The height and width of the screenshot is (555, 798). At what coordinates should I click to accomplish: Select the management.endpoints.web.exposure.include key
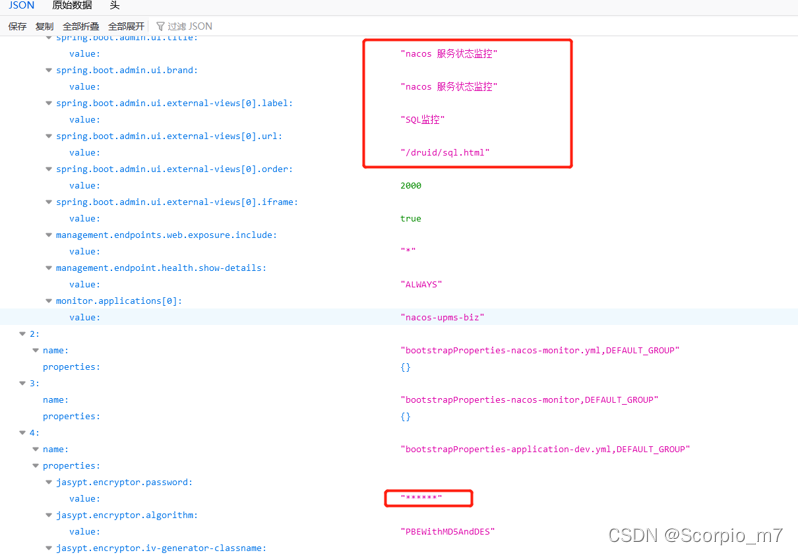166,235
